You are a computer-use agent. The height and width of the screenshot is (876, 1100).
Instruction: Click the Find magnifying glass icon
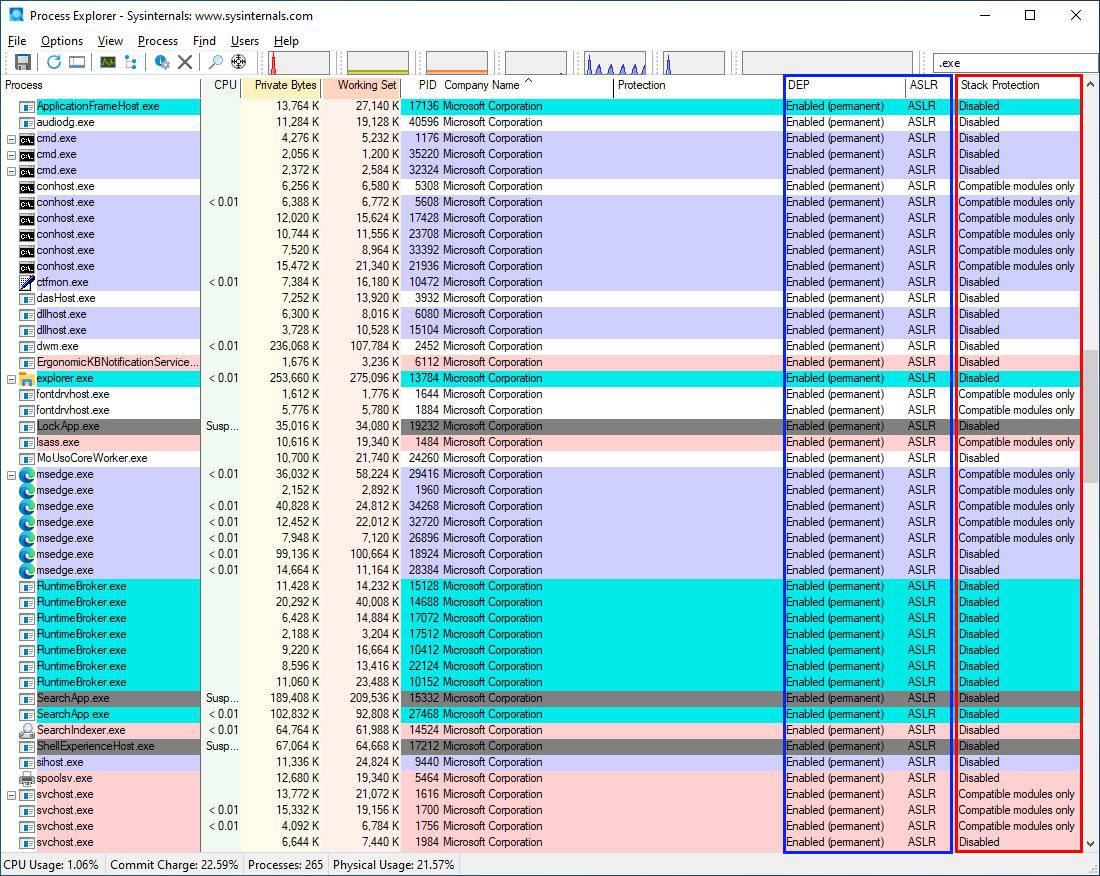(x=215, y=62)
